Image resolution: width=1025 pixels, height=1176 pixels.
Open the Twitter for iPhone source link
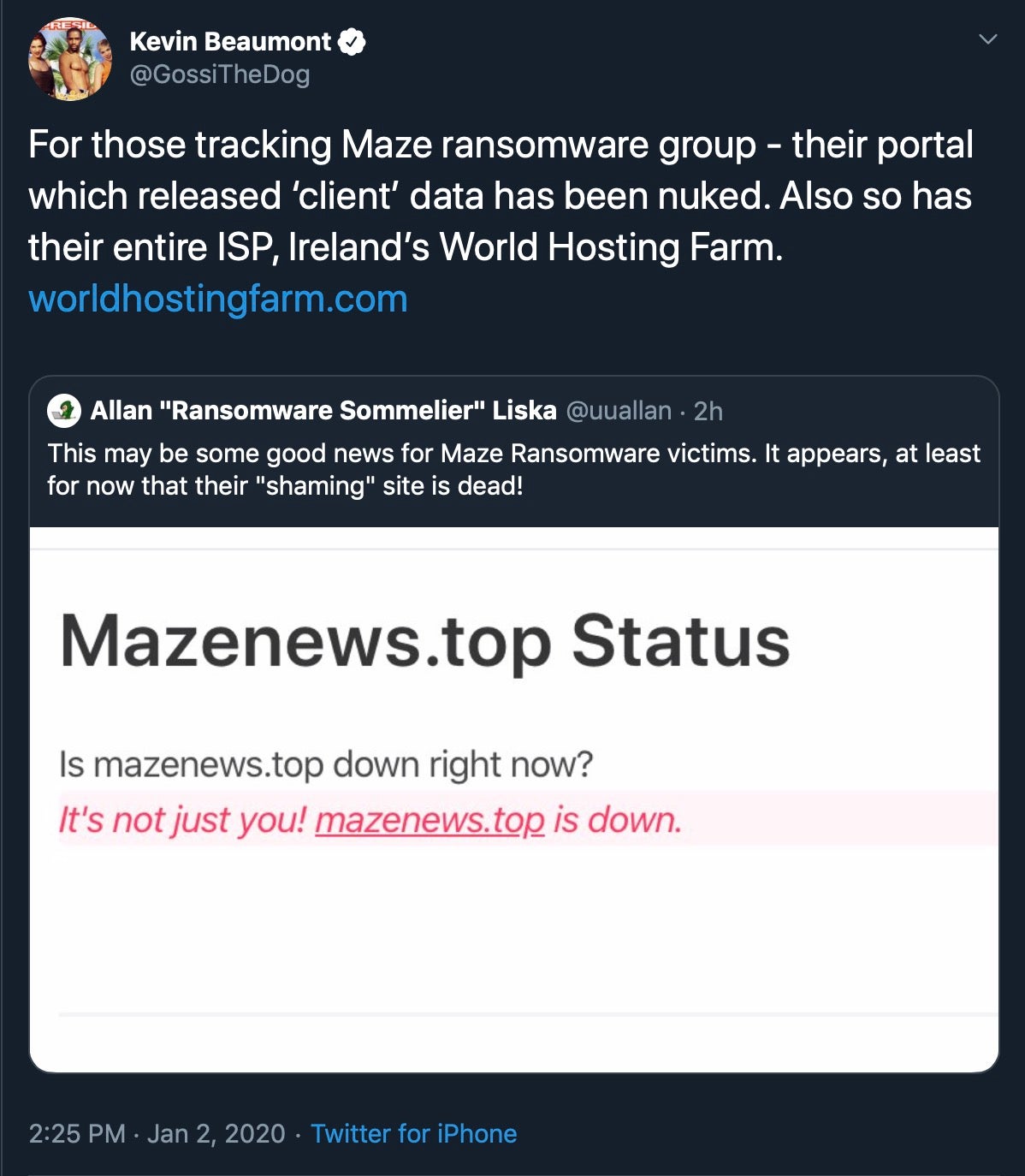click(x=413, y=1133)
